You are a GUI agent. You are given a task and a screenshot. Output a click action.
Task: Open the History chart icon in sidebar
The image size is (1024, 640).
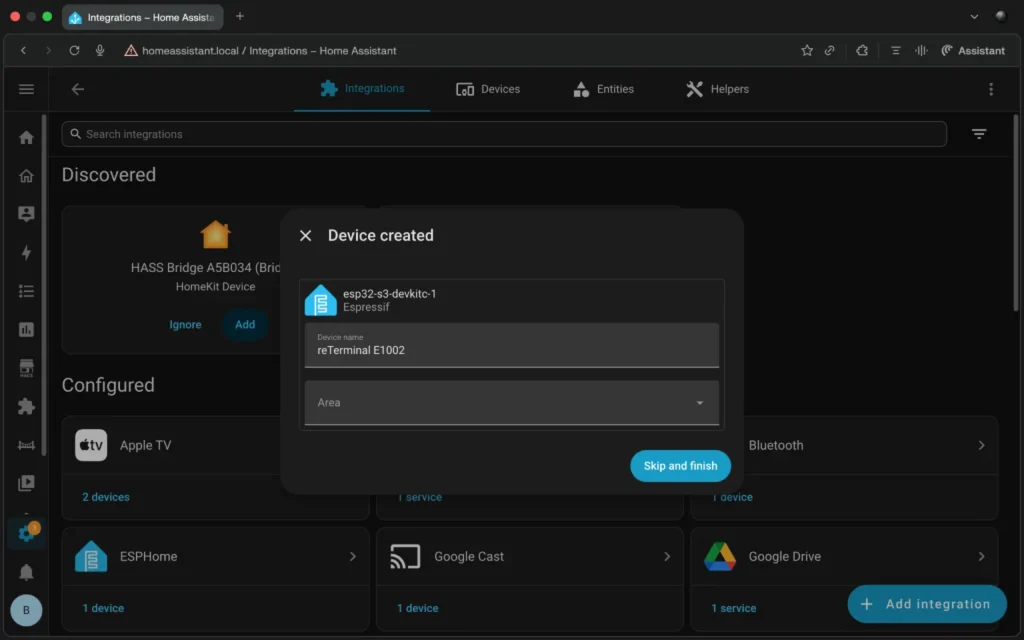[x=26, y=330]
